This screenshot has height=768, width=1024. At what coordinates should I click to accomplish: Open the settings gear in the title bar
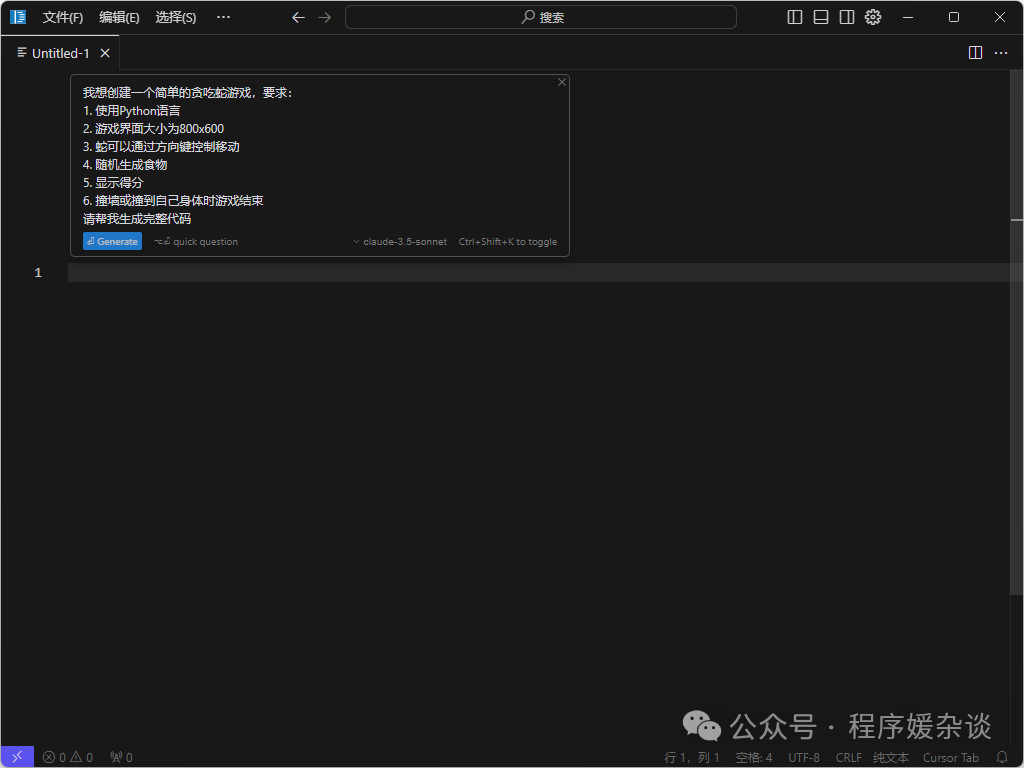click(x=872, y=17)
